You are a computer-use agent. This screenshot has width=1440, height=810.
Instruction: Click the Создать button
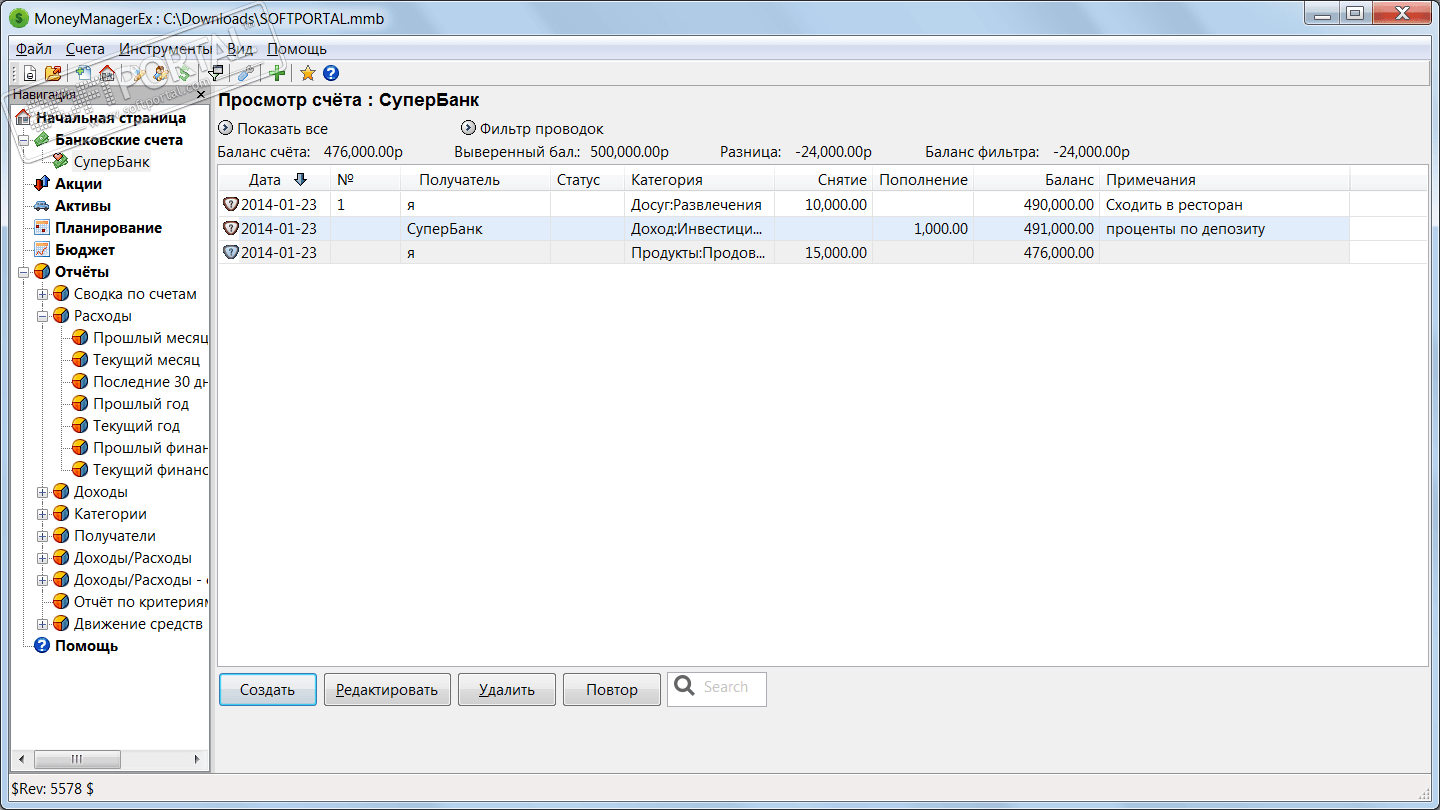(x=267, y=690)
